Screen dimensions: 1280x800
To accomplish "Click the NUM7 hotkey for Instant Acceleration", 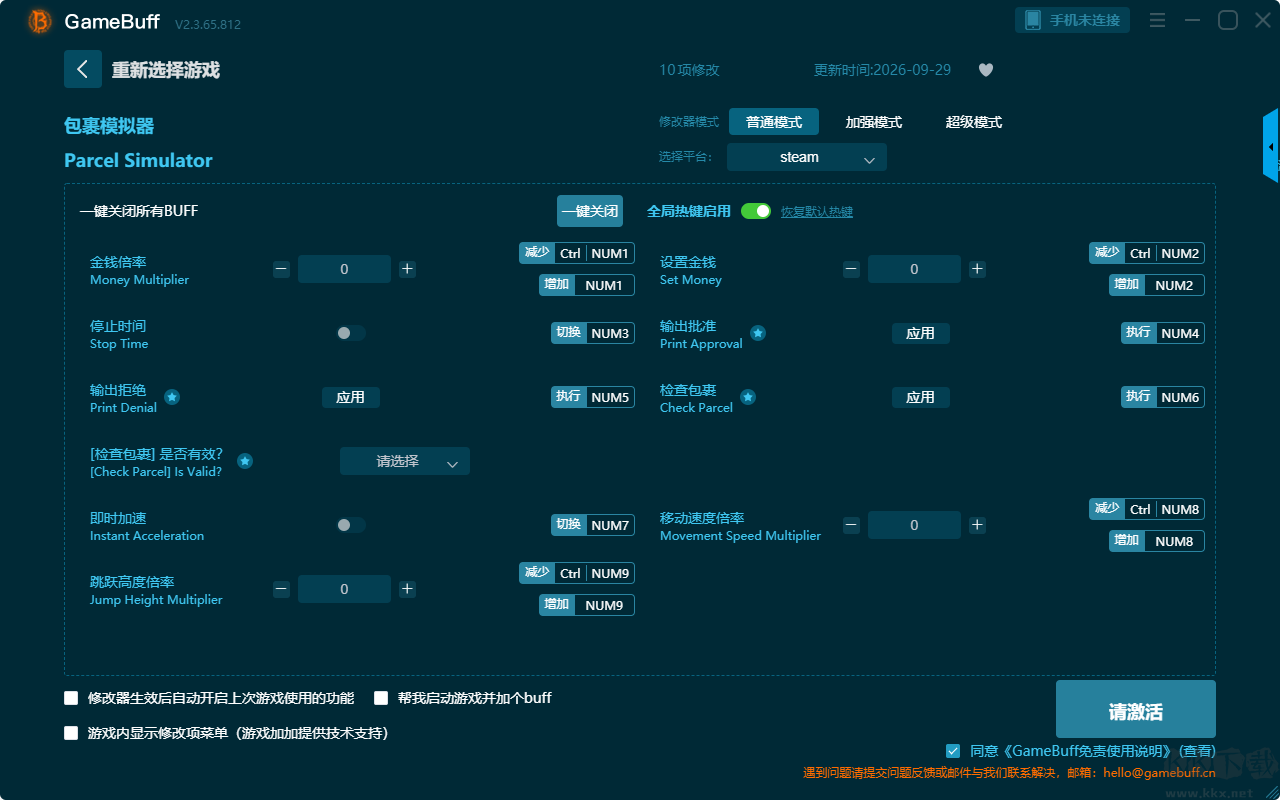I will coord(593,525).
